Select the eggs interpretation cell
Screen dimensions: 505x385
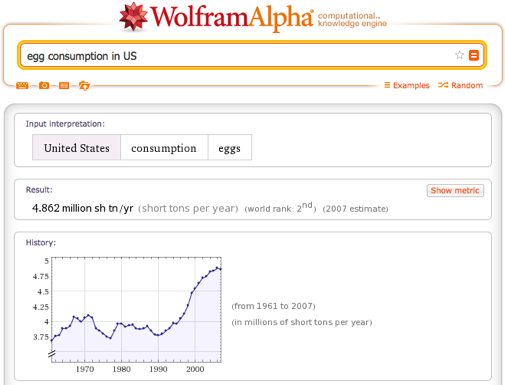coord(230,147)
